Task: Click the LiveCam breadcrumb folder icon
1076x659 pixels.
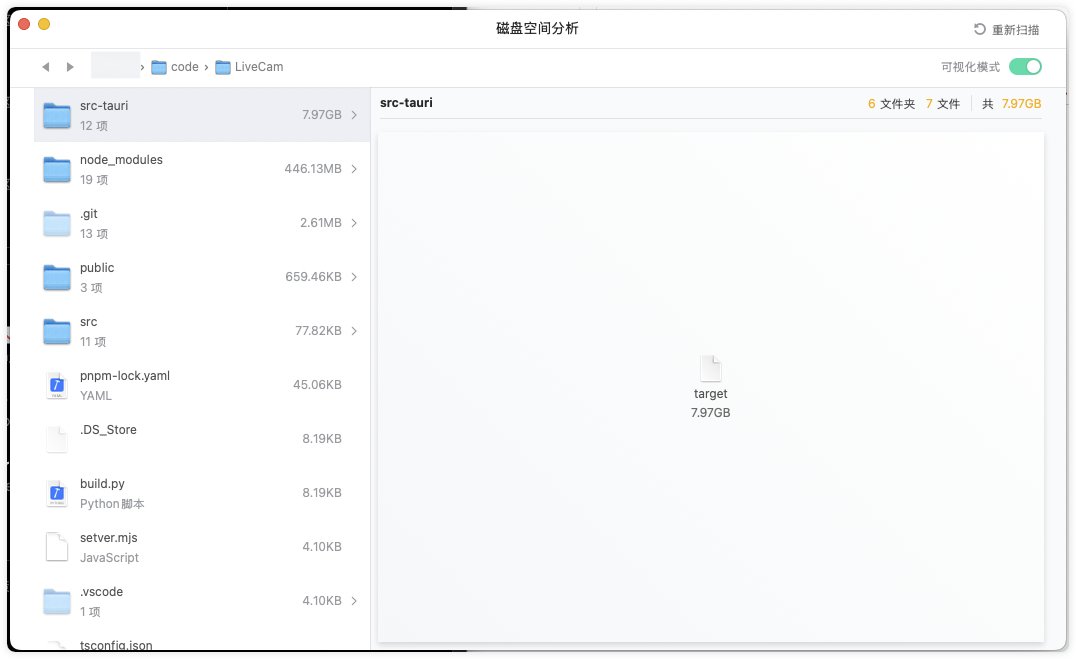Action: click(222, 67)
